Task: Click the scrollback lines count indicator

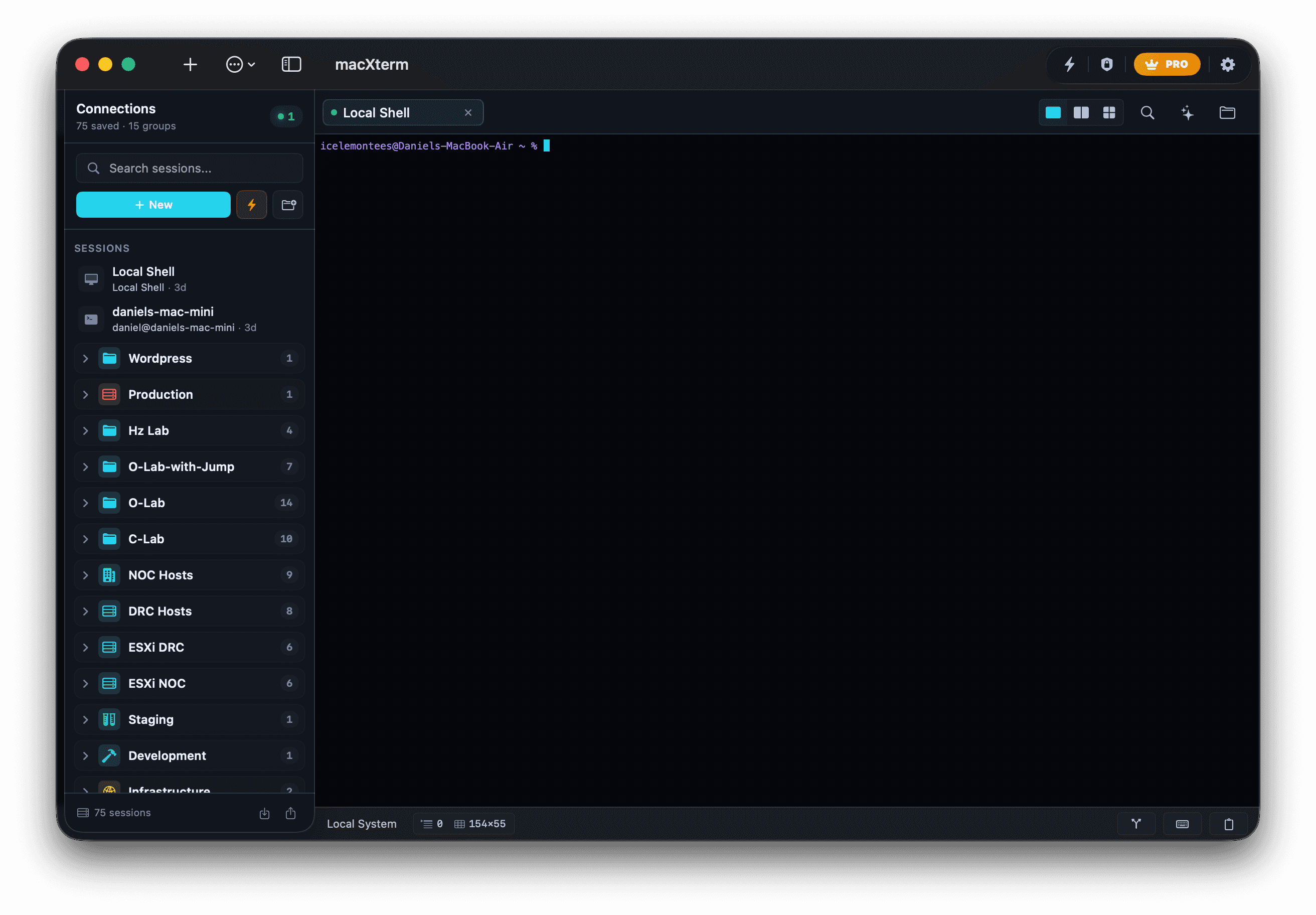Action: click(432, 824)
